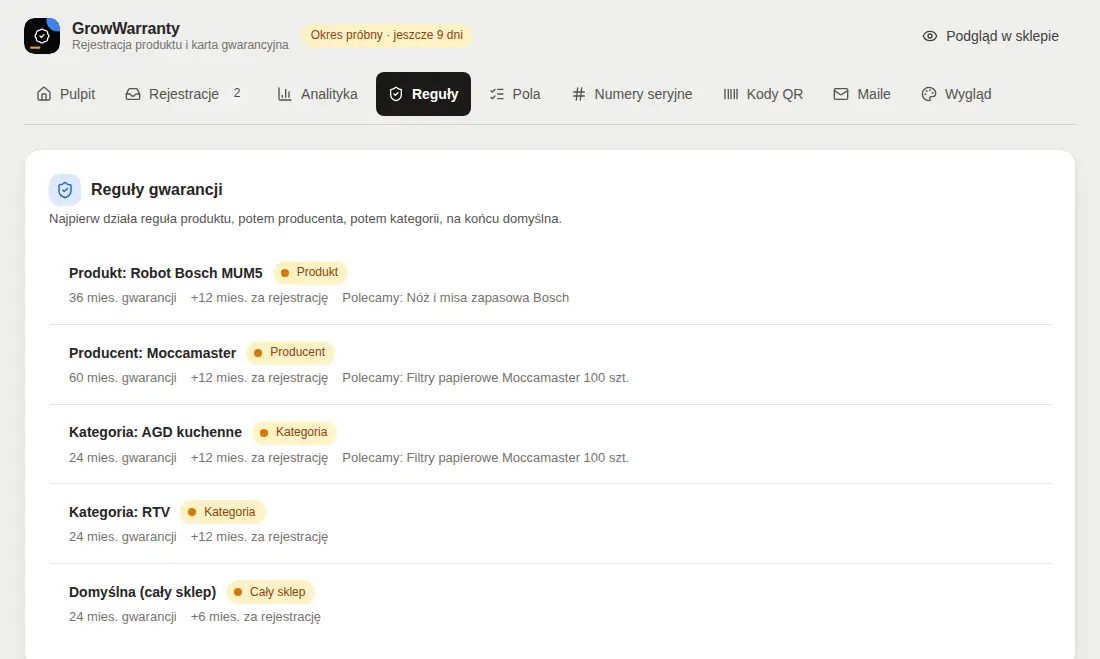1100x659 pixels.
Task: Click the shield icon beside Reguły gwarancji heading
Action: click(65, 189)
